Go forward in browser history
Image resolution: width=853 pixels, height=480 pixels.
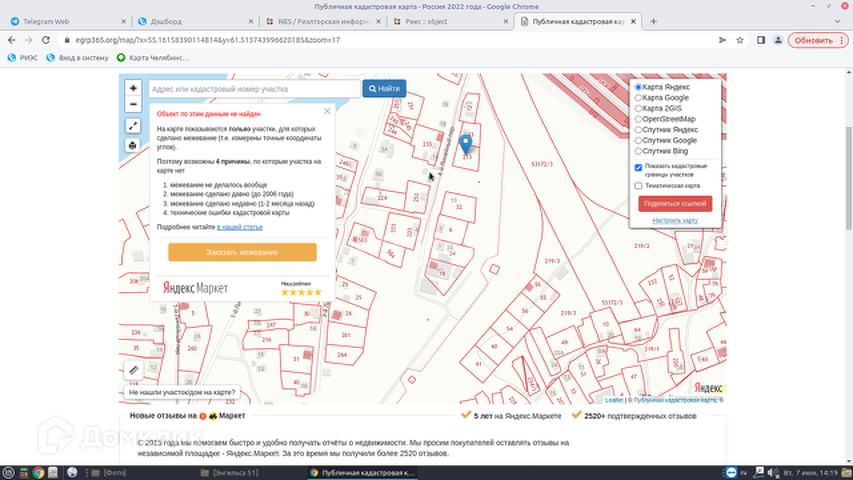point(29,40)
